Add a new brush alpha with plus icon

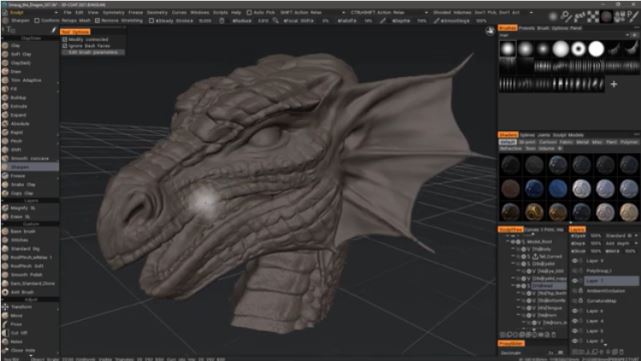(x=614, y=84)
